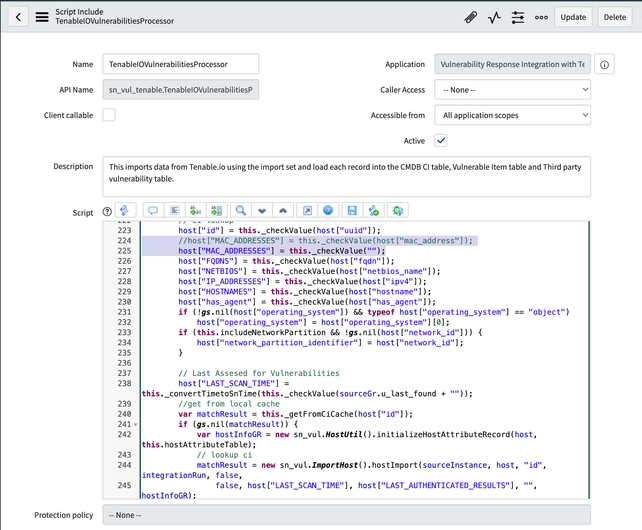Click the syntax check icon
This screenshot has height=530, width=642.
coord(373,211)
